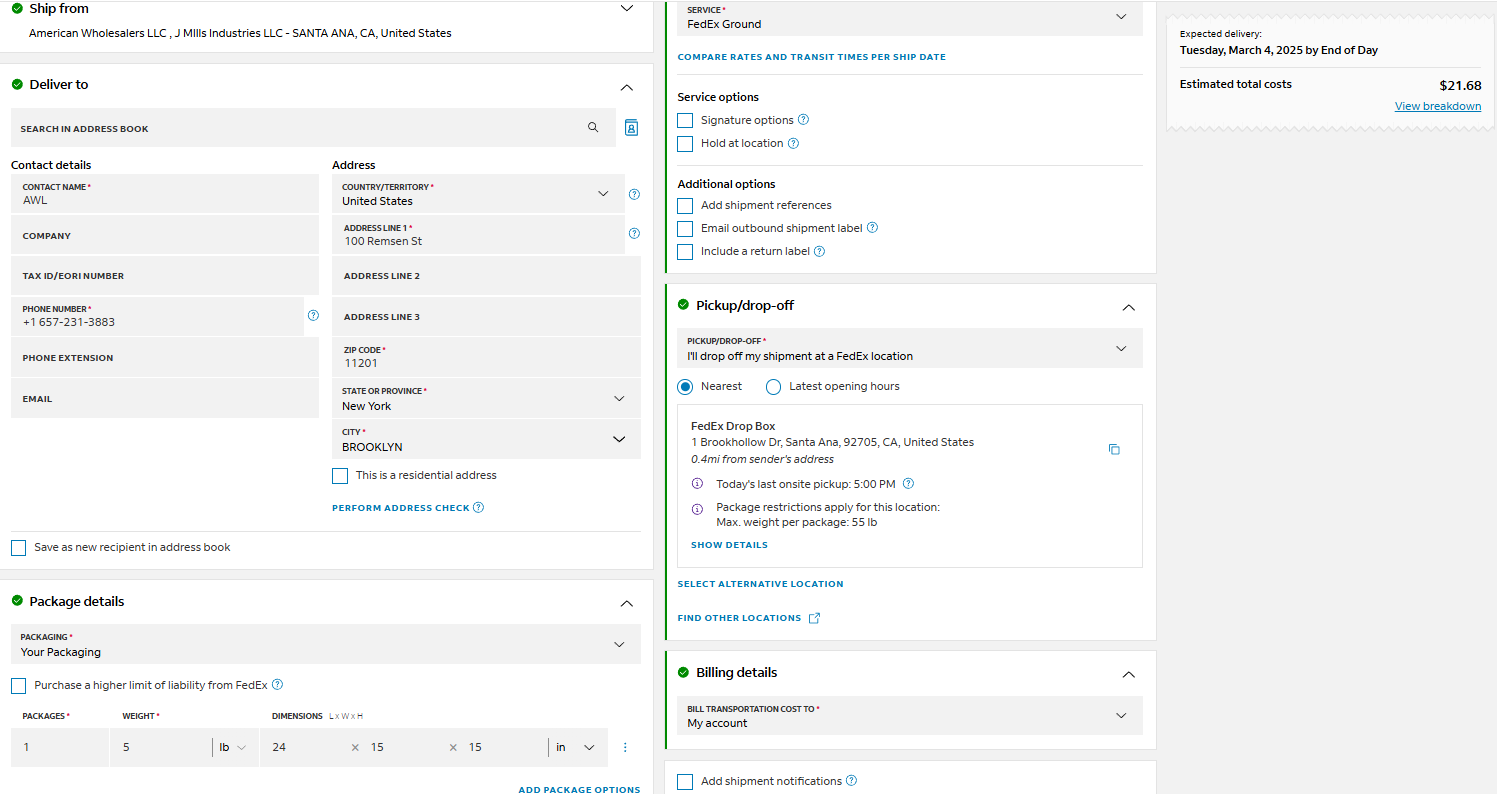This screenshot has width=1497, height=794.
Task: Open help for Country/Territory field
Action: (x=634, y=194)
